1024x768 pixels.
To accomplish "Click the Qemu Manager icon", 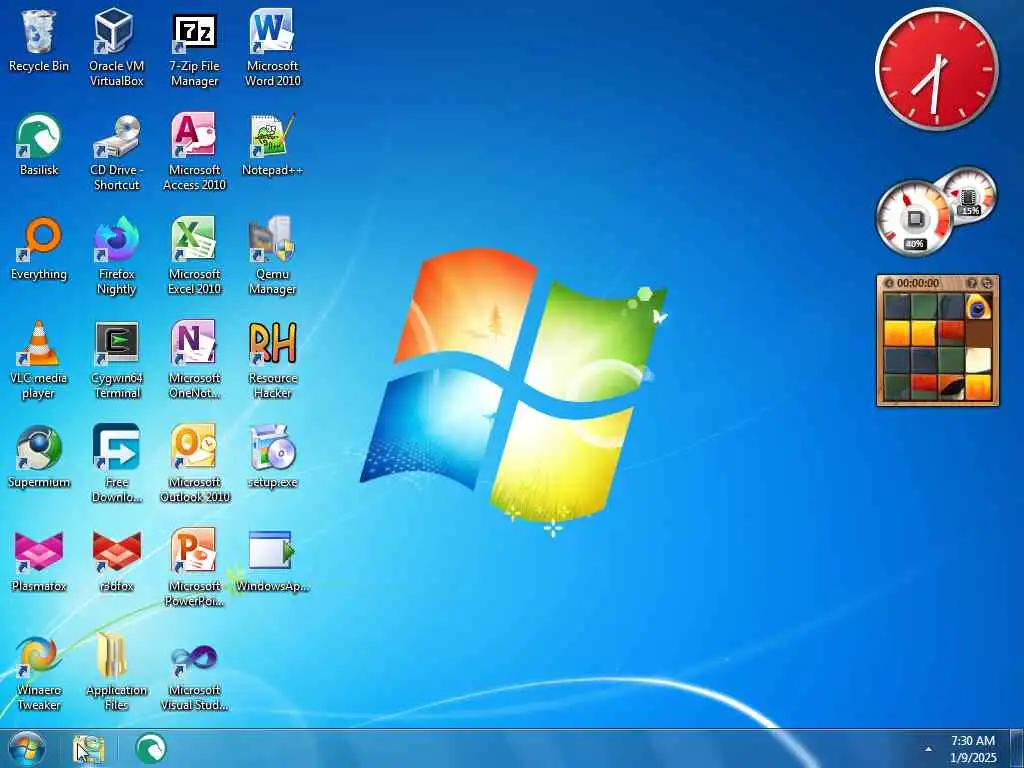I will [x=272, y=256].
